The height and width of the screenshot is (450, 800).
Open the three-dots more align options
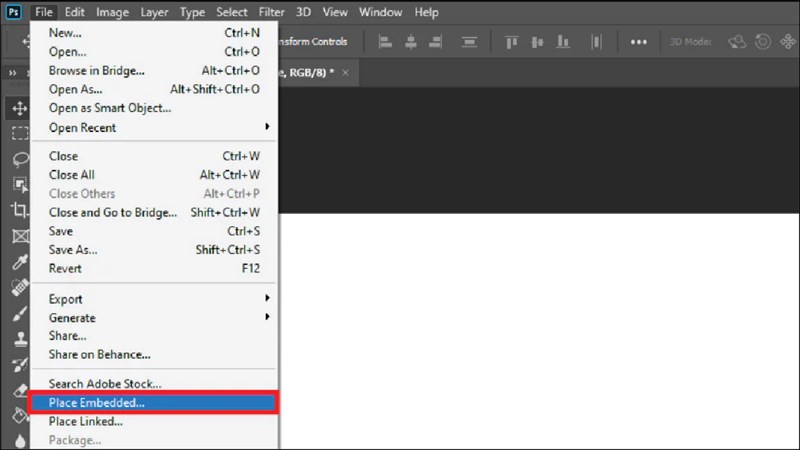point(639,42)
